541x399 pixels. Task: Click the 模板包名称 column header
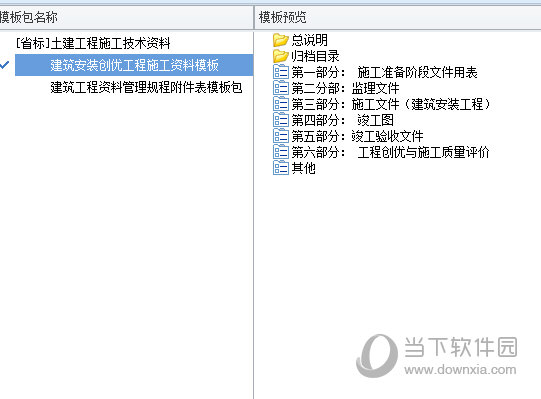click(x=126, y=17)
